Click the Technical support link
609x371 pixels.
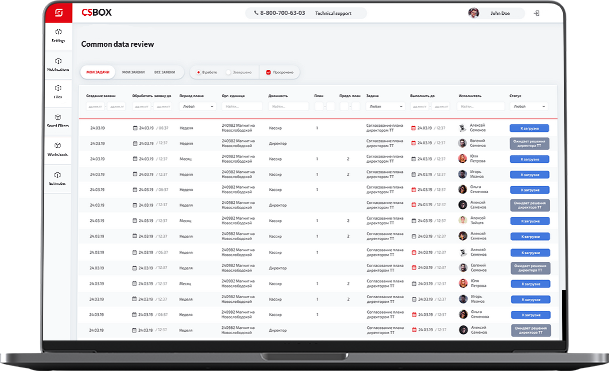(x=333, y=13)
